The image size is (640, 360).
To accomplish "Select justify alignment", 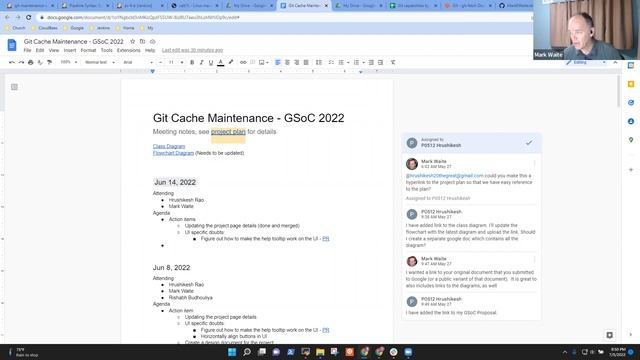I will (306, 62).
